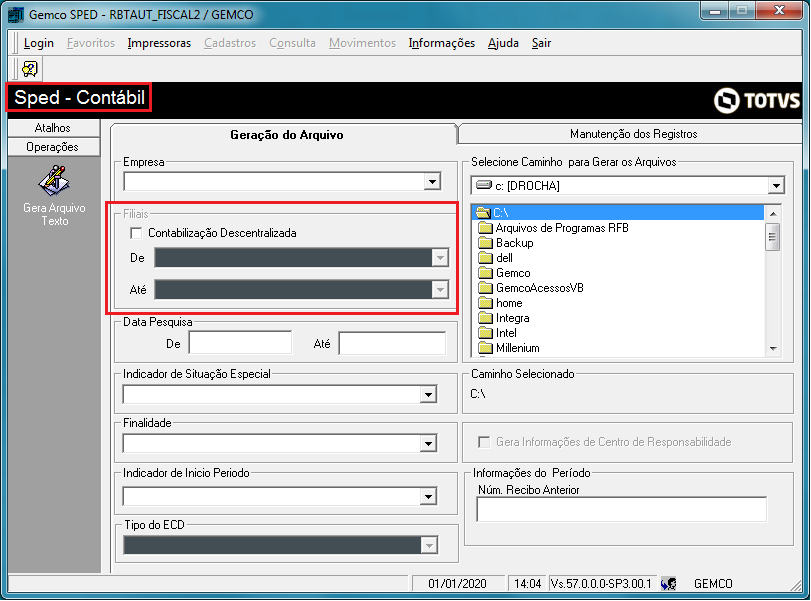Viewport: 811px width, 601px height.
Task: Click the folder list scrollbar thumb
Action: pyautogui.click(x=773, y=237)
